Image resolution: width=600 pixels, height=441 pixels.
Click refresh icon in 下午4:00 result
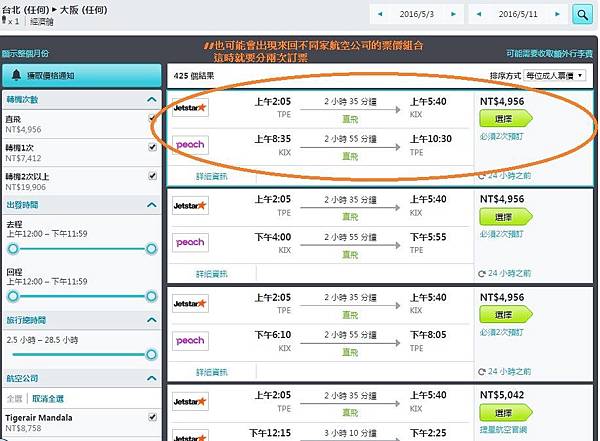[x=482, y=274]
